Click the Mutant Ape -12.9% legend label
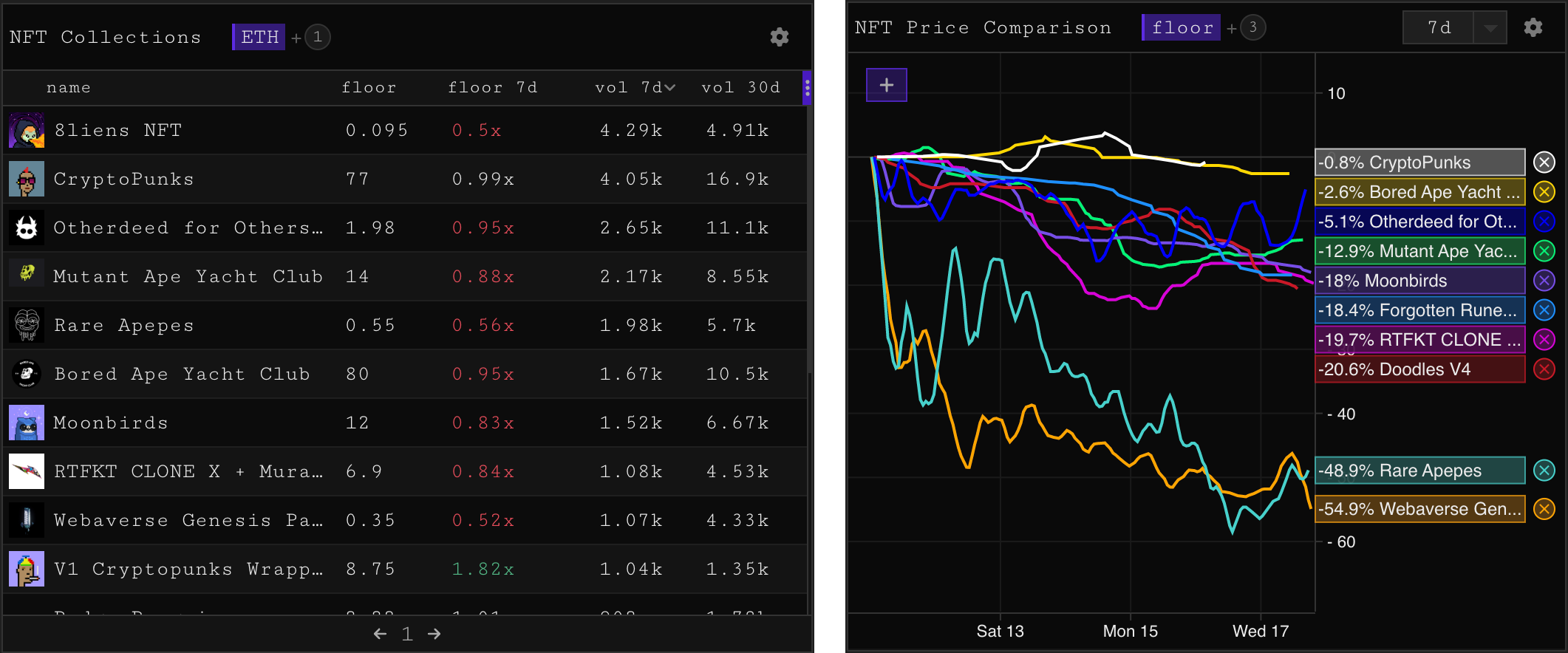This screenshot has width=1568, height=653. pyautogui.click(x=1420, y=251)
